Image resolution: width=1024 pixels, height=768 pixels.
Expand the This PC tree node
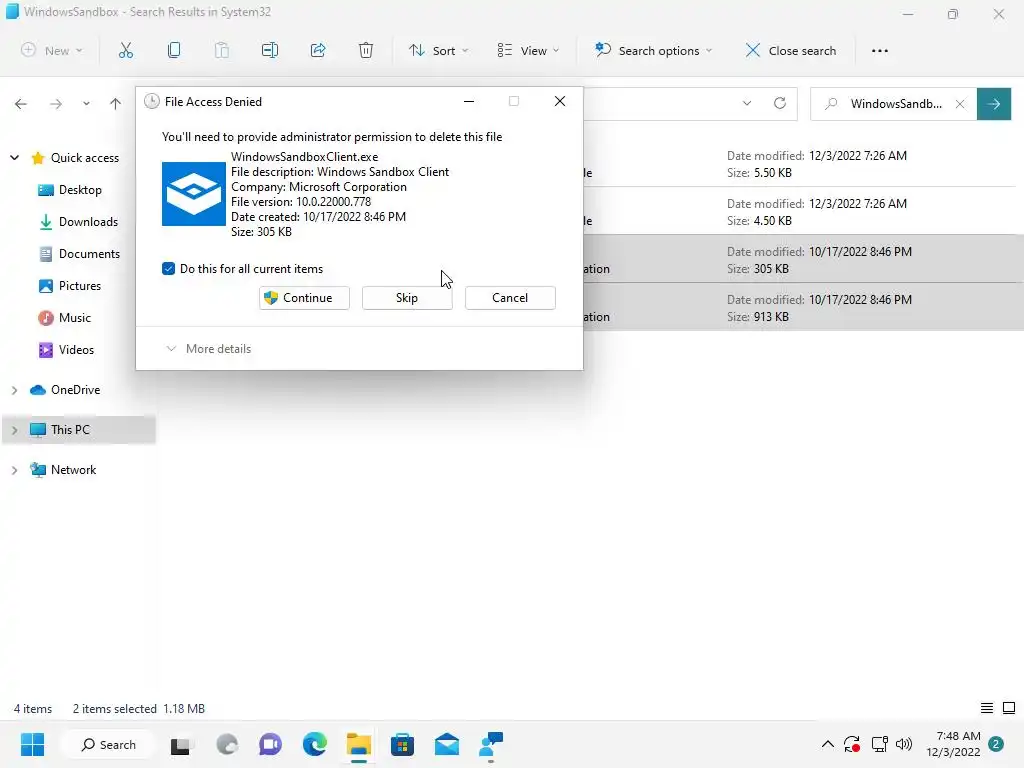(14, 430)
